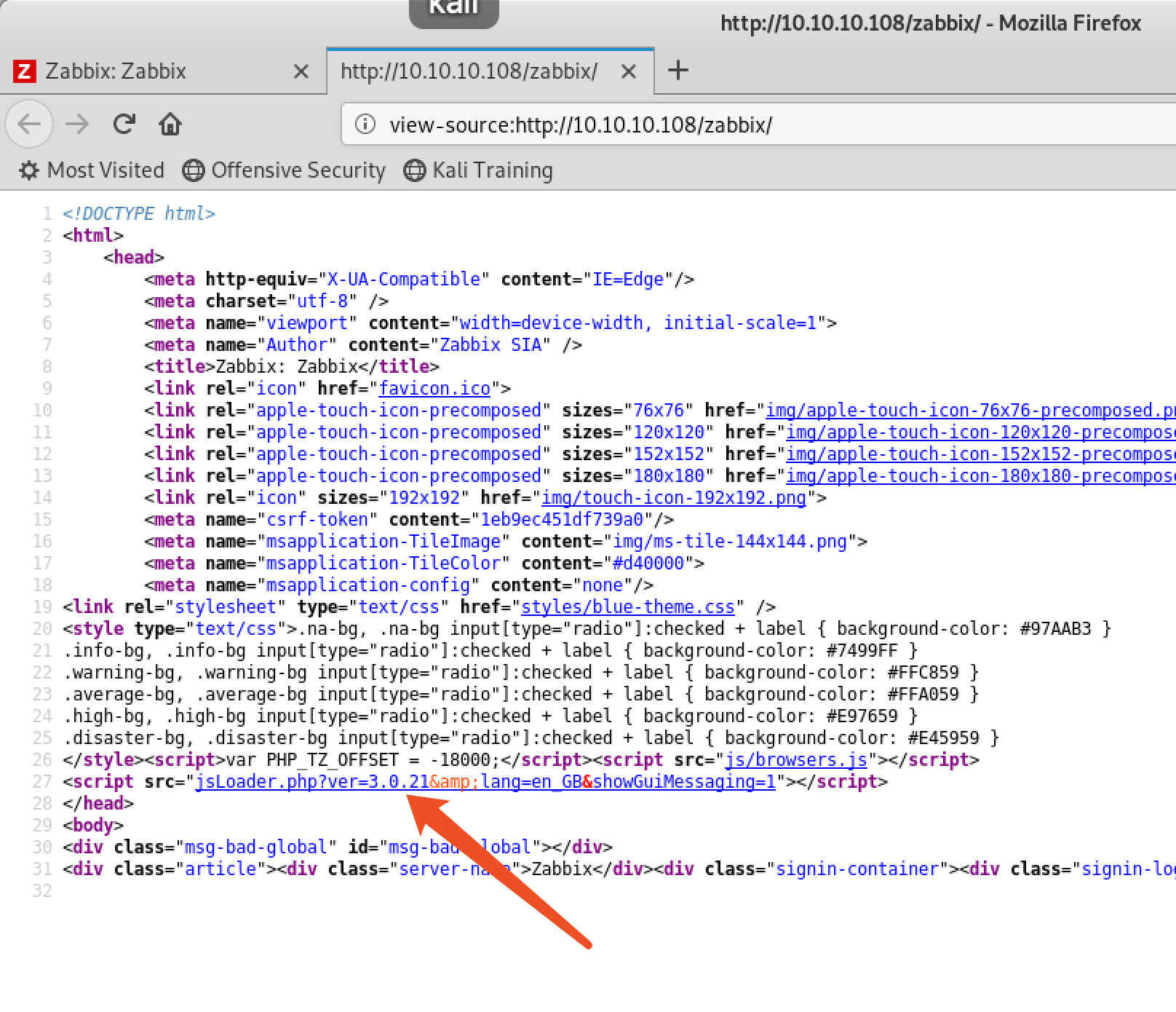Viewport: 1176px width, 1012px height.
Task: Click the "IE=Edge" content value
Action: [x=629, y=279]
